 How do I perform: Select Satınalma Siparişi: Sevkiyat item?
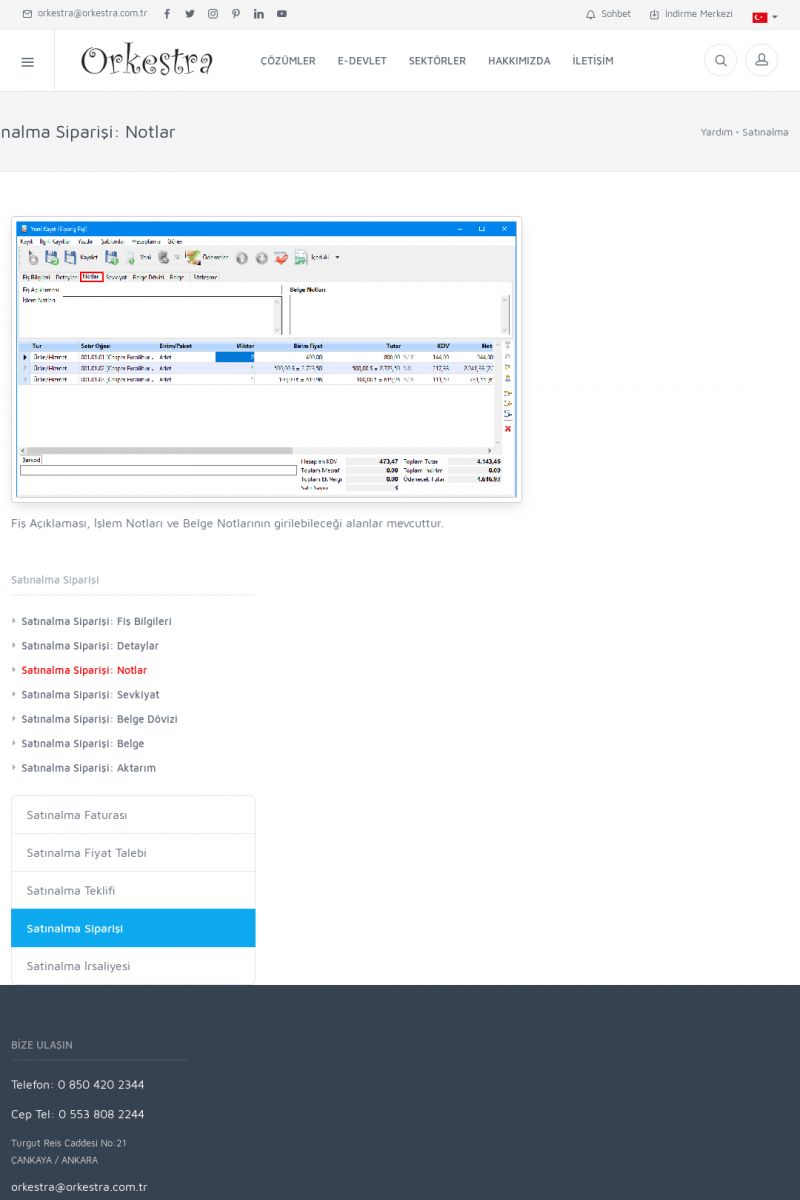90,694
